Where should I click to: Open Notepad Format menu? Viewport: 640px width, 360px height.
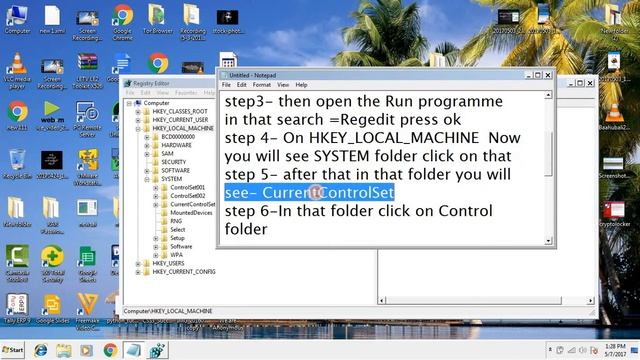(262, 85)
